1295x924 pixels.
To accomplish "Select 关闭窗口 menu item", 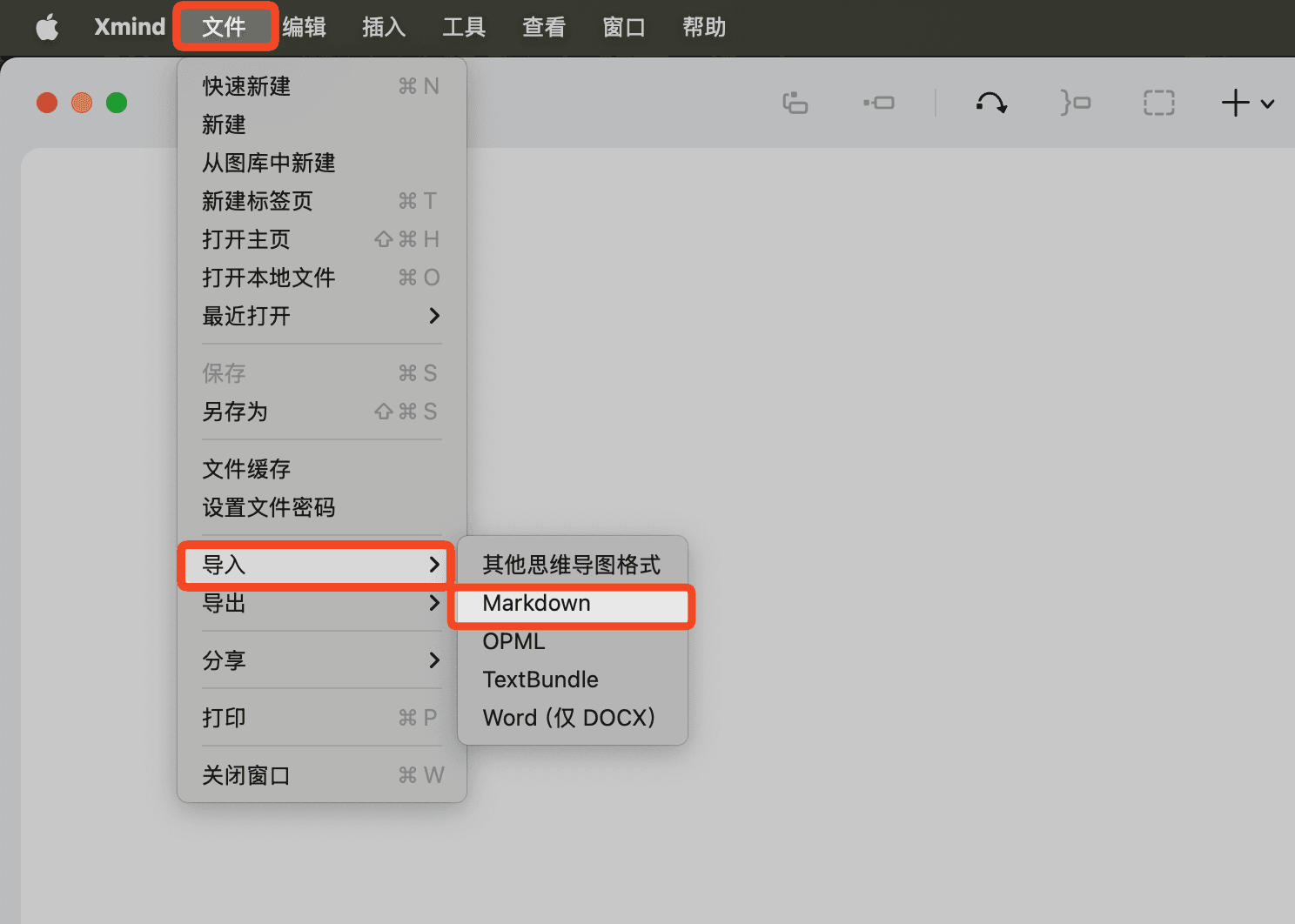I will click(x=322, y=775).
